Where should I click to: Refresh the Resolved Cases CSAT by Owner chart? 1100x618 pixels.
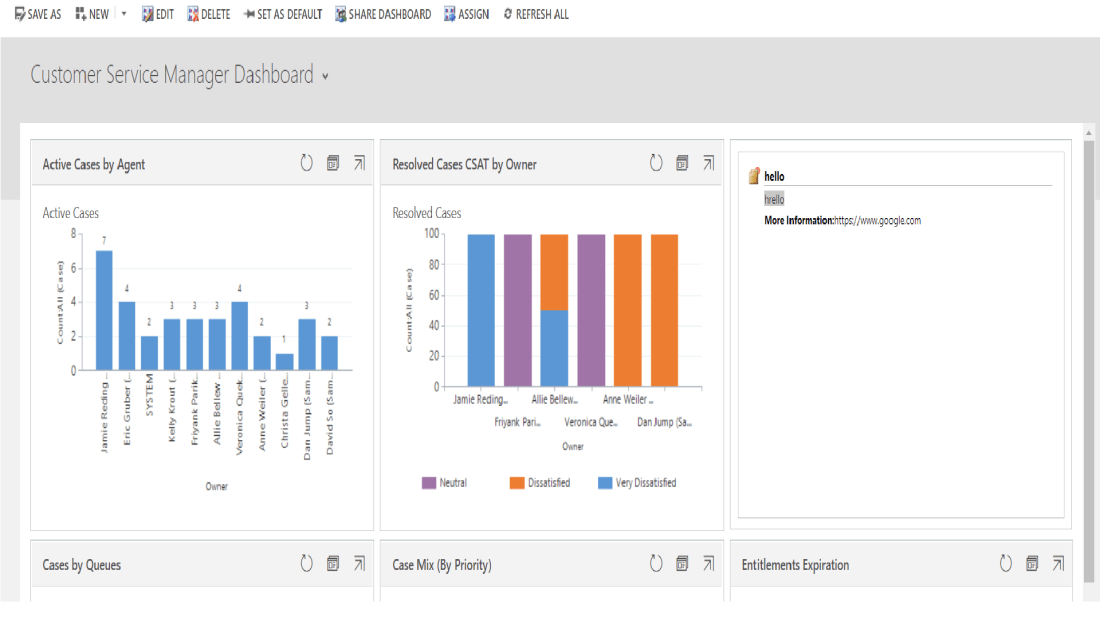[656, 164]
